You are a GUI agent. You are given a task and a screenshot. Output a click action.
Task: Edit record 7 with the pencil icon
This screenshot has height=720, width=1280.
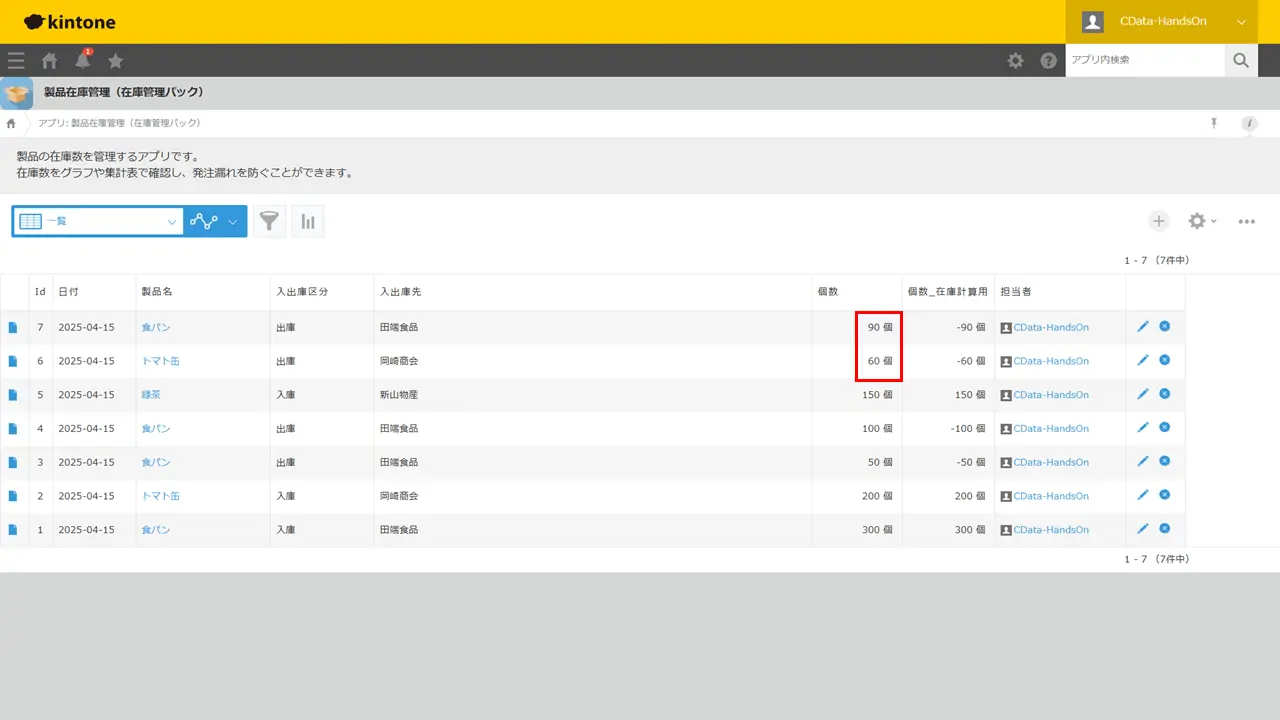pos(1143,327)
